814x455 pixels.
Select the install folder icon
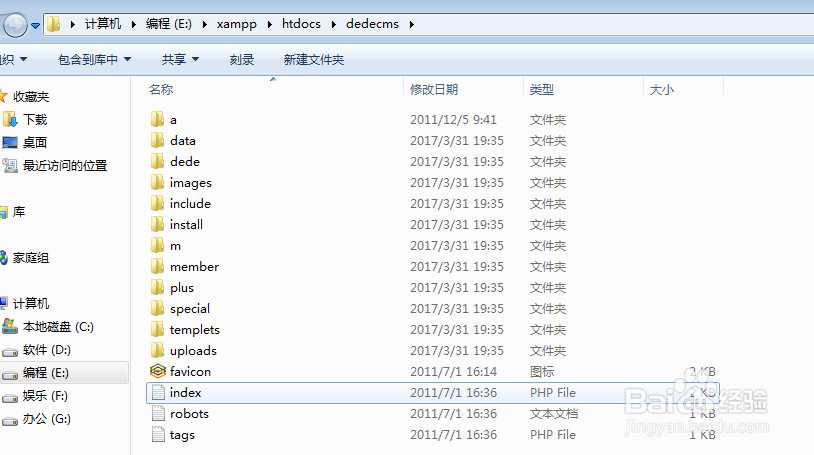tap(157, 224)
